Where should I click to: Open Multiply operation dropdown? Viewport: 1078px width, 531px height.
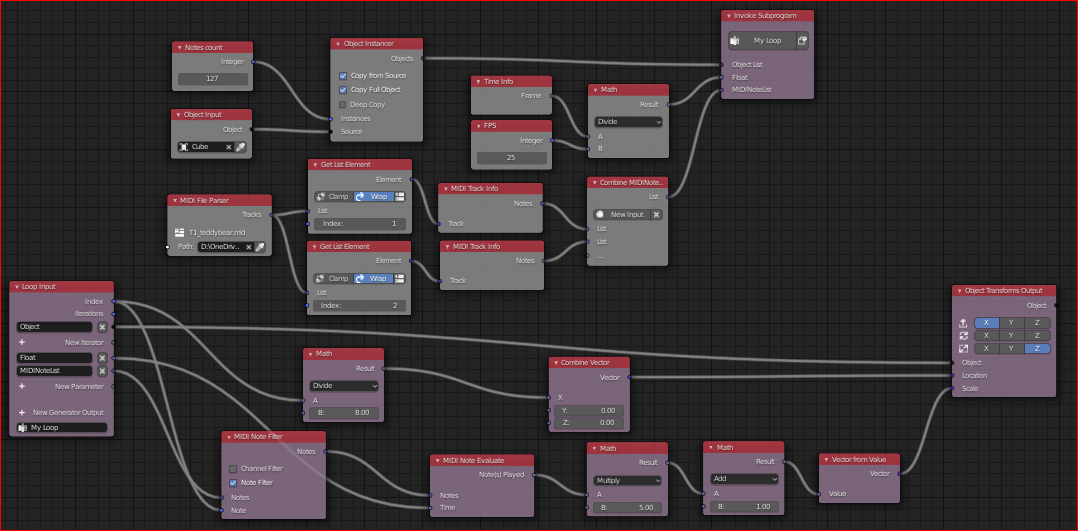pos(627,480)
